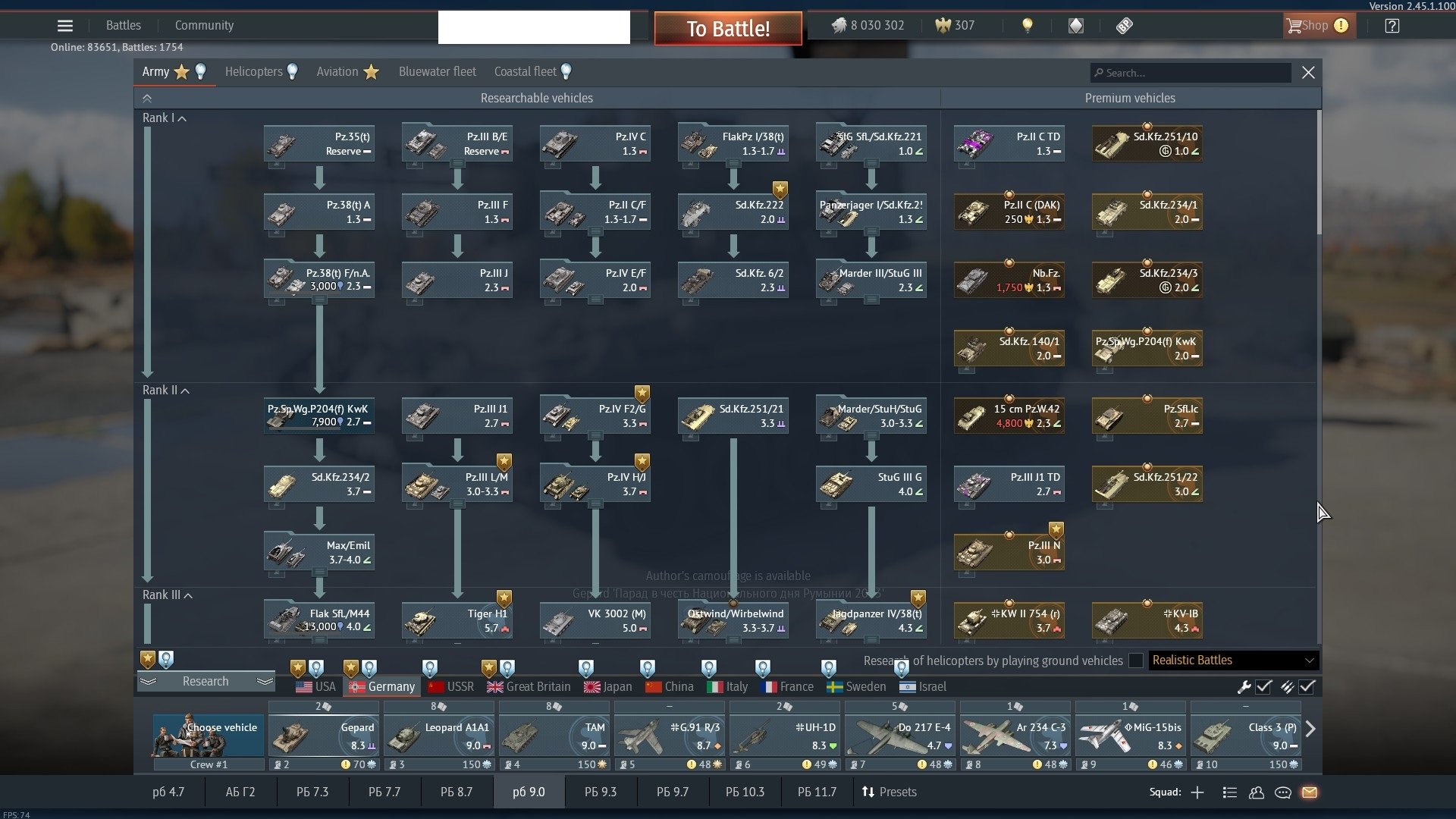
Task: Add a squad member with plus icon
Action: click(x=1197, y=792)
